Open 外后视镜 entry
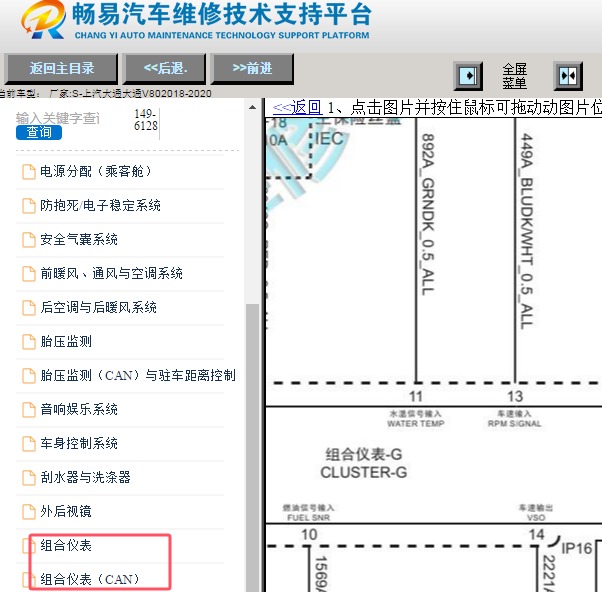 coord(66,511)
